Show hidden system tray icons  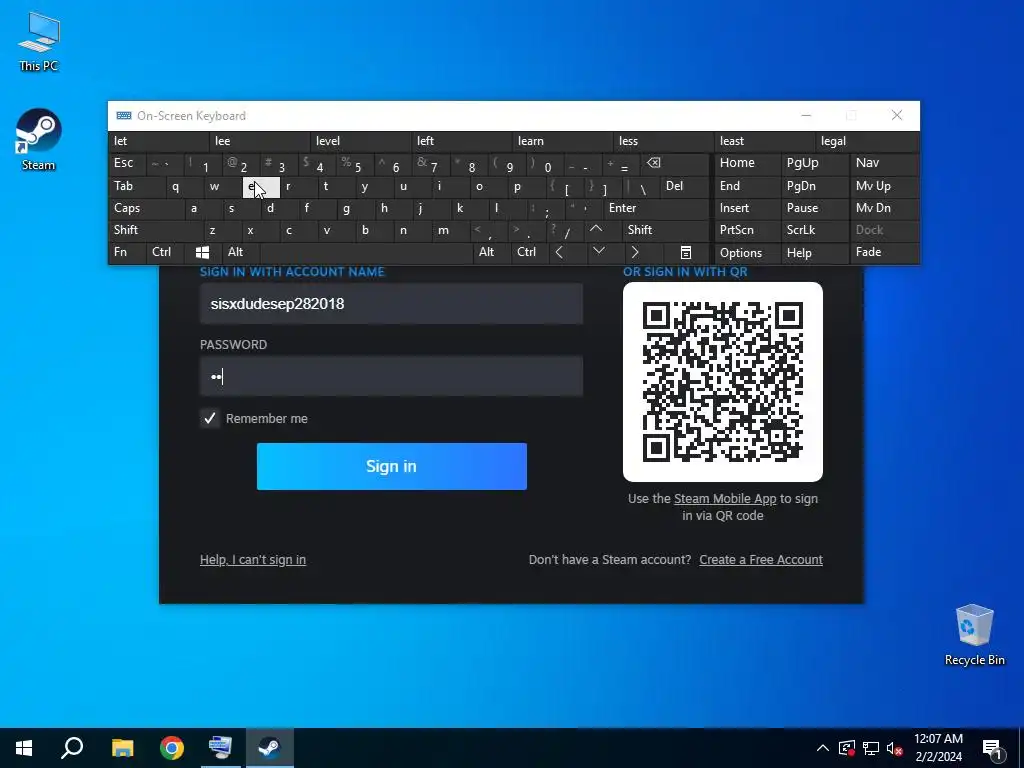[823, 748]
